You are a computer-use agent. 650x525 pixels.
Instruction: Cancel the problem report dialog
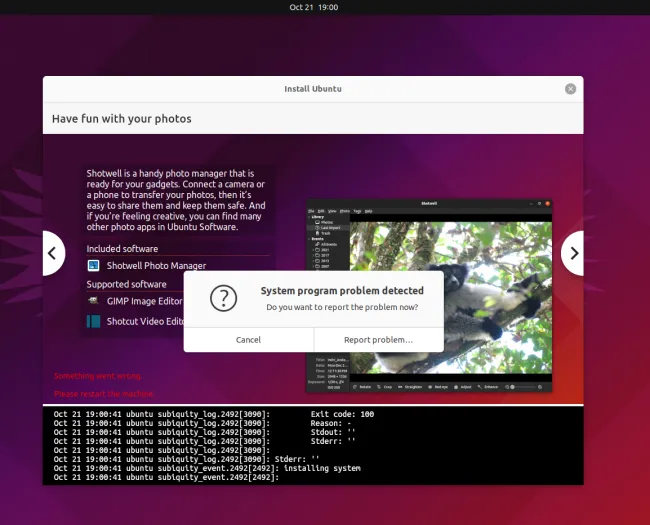pyautogui.click(x=248, y=340)
